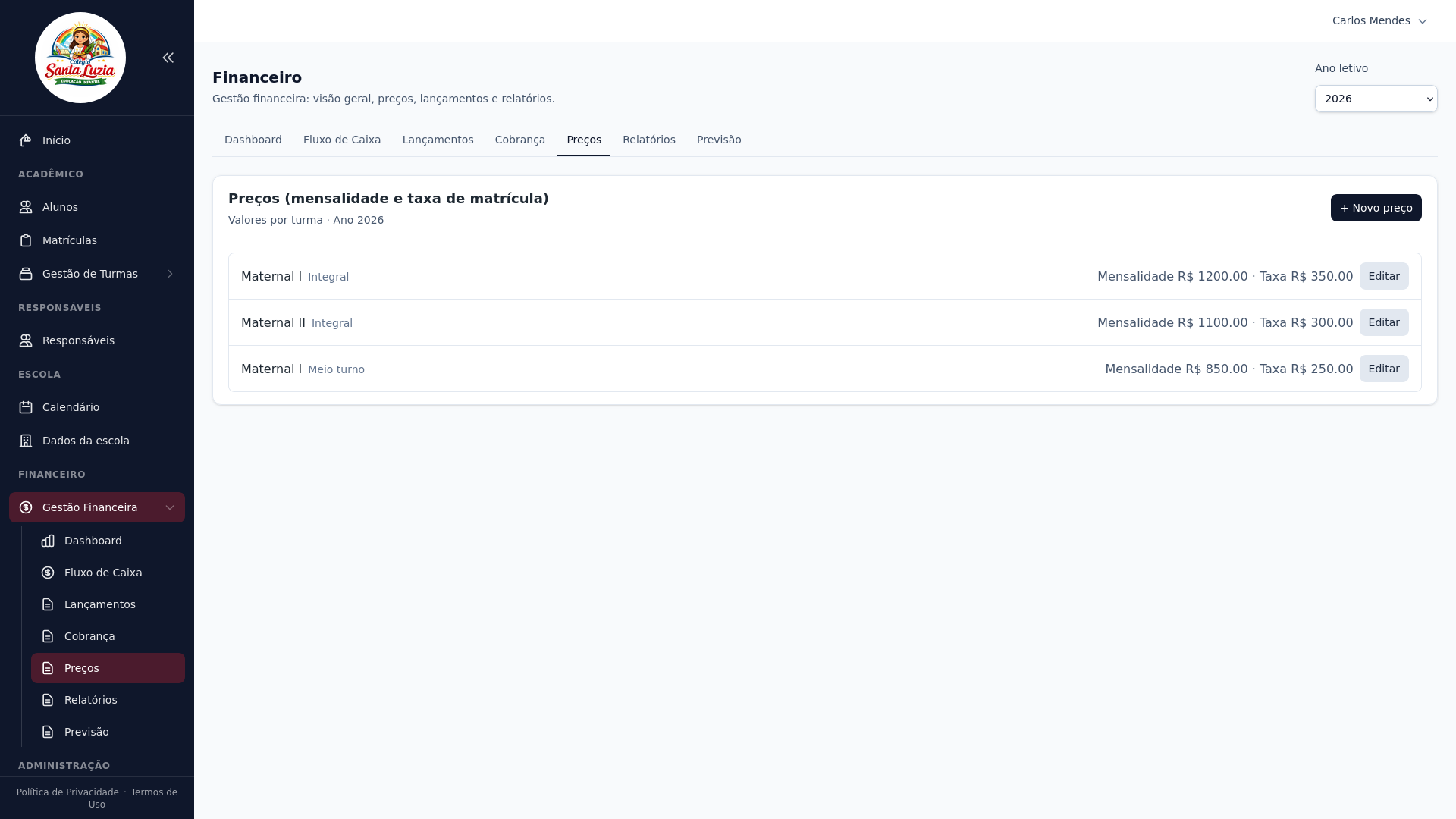The width and height of the screenshot is (1456, 819).
Task: Click the Início home icon
Action: click(26, 140)
